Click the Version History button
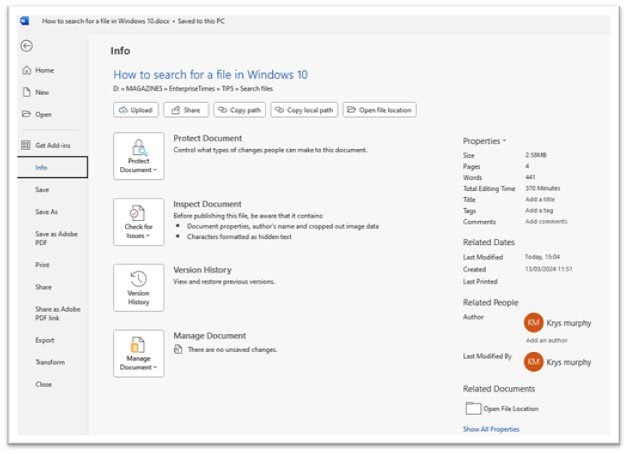Screen dimensions: 628x454 (139, 288)
